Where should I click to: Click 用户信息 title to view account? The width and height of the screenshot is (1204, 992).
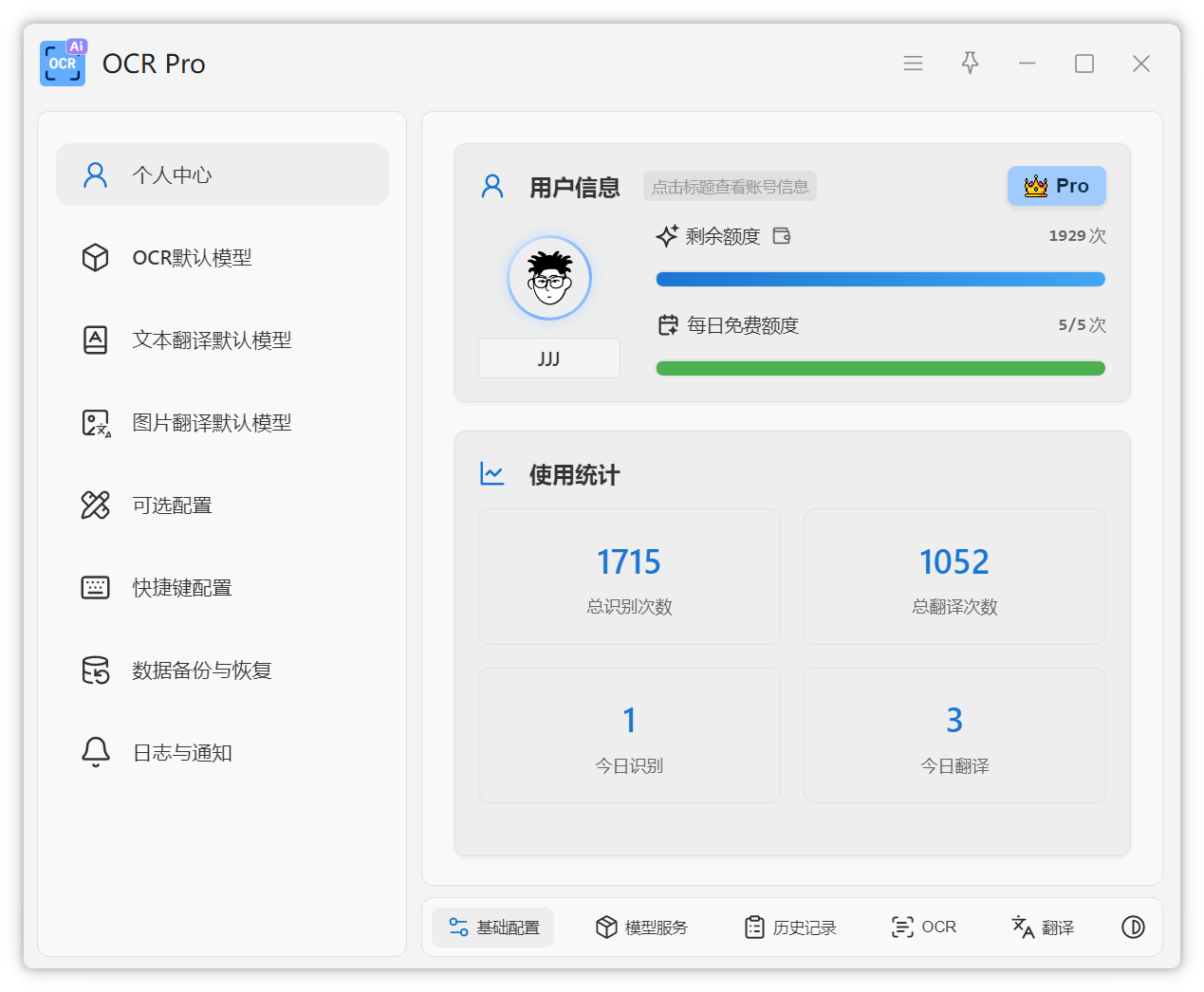574,188
